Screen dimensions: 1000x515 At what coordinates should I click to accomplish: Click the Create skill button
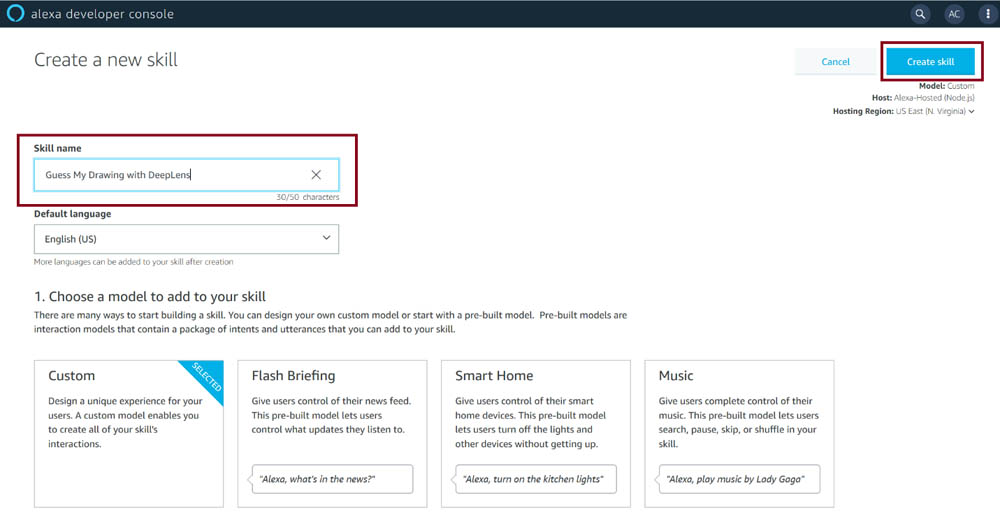tap(930, 62)
